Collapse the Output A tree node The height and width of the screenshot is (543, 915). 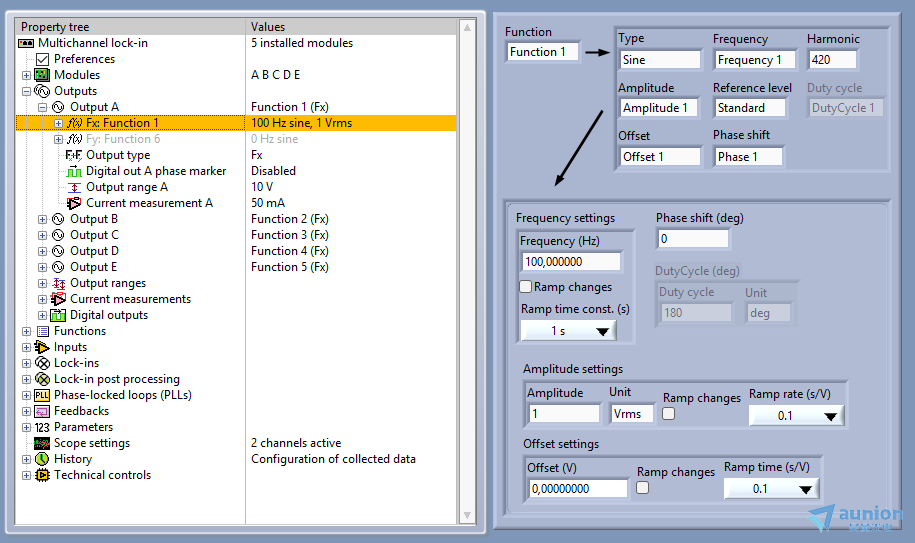pos(42,107)
